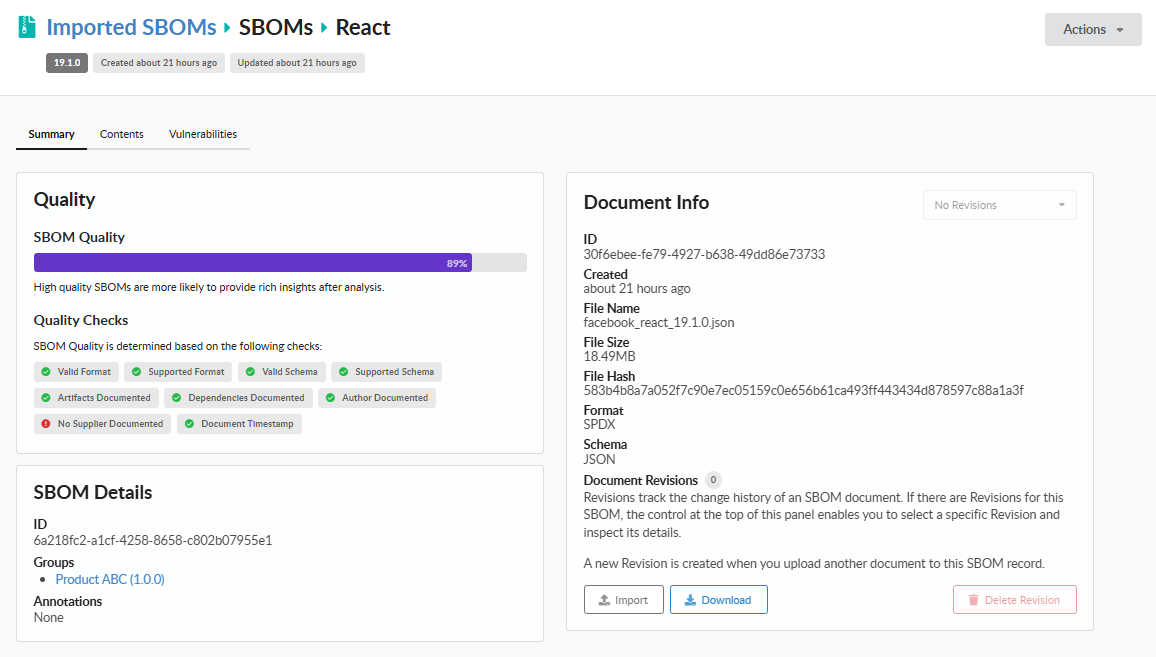Click the 19.1.0 version badge

pyautogui.click(x=66, y=62)
